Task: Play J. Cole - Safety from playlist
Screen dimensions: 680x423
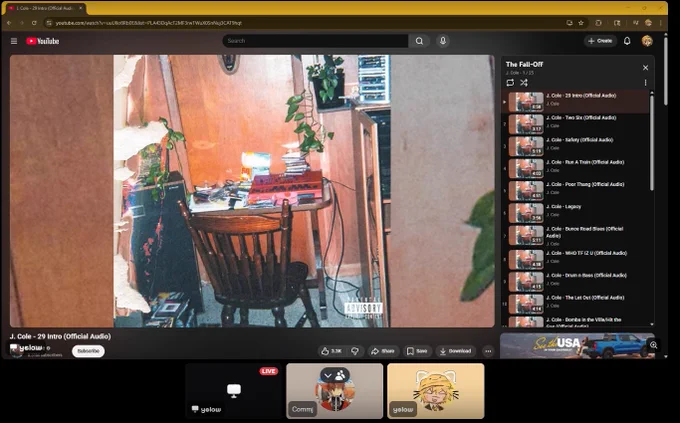Action: (575, 146)
